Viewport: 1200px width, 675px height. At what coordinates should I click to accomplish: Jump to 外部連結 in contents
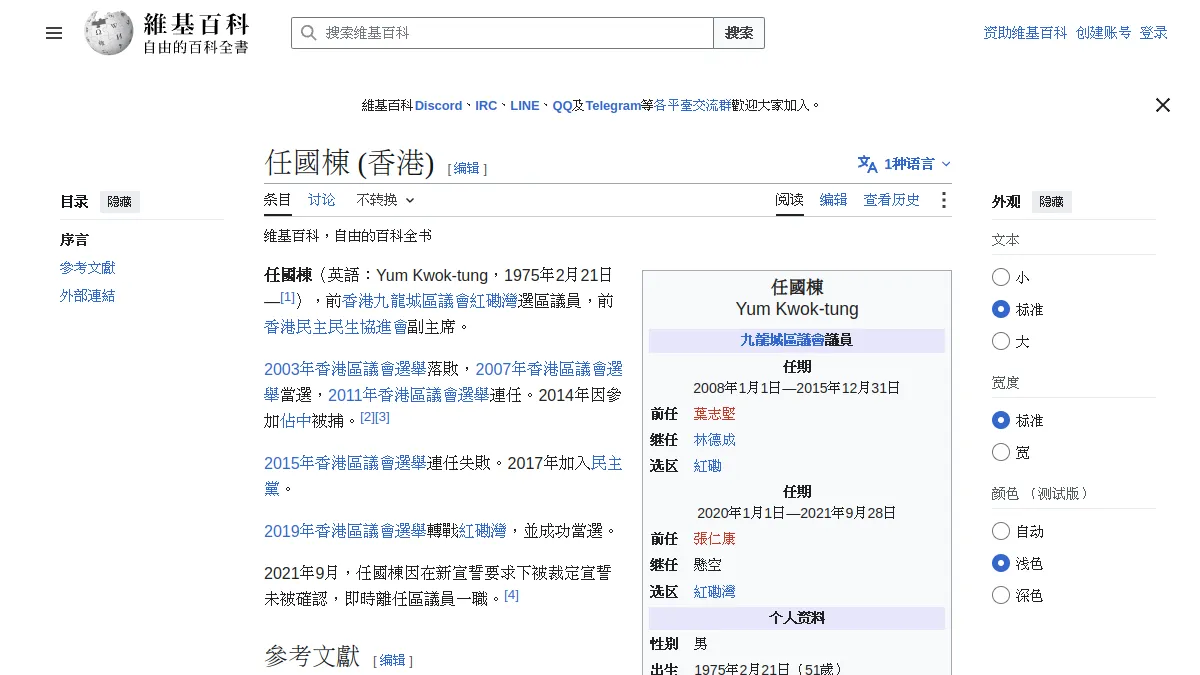point(88,296)
